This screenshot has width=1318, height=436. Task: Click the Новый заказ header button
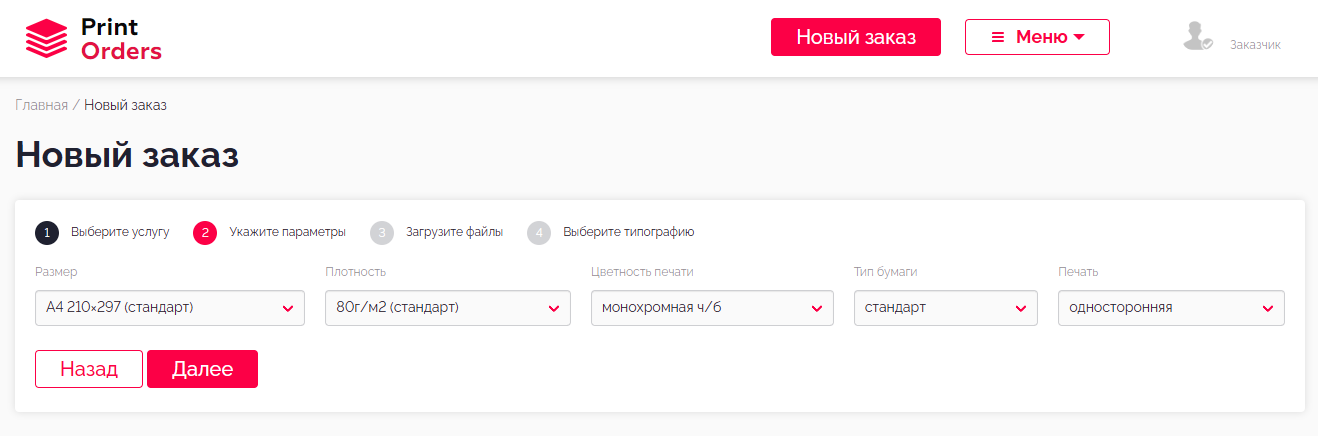click(x=855, y=37)
